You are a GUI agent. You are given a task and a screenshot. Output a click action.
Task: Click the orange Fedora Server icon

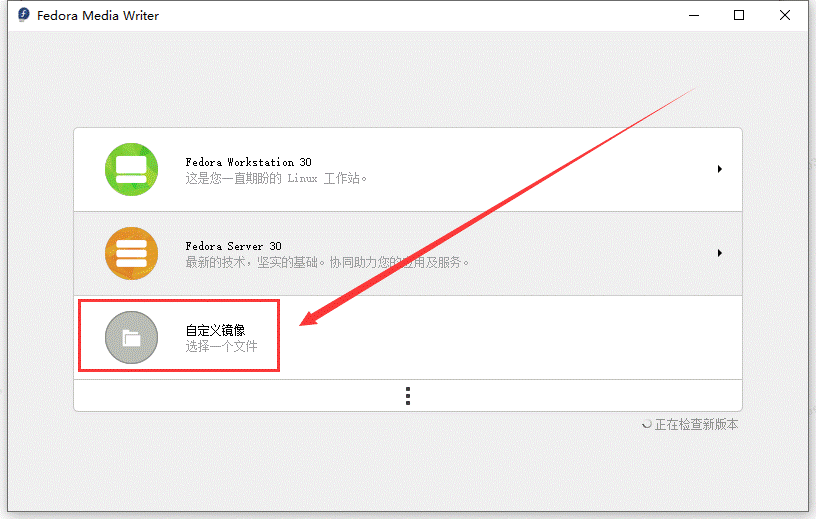click(131, 253)
